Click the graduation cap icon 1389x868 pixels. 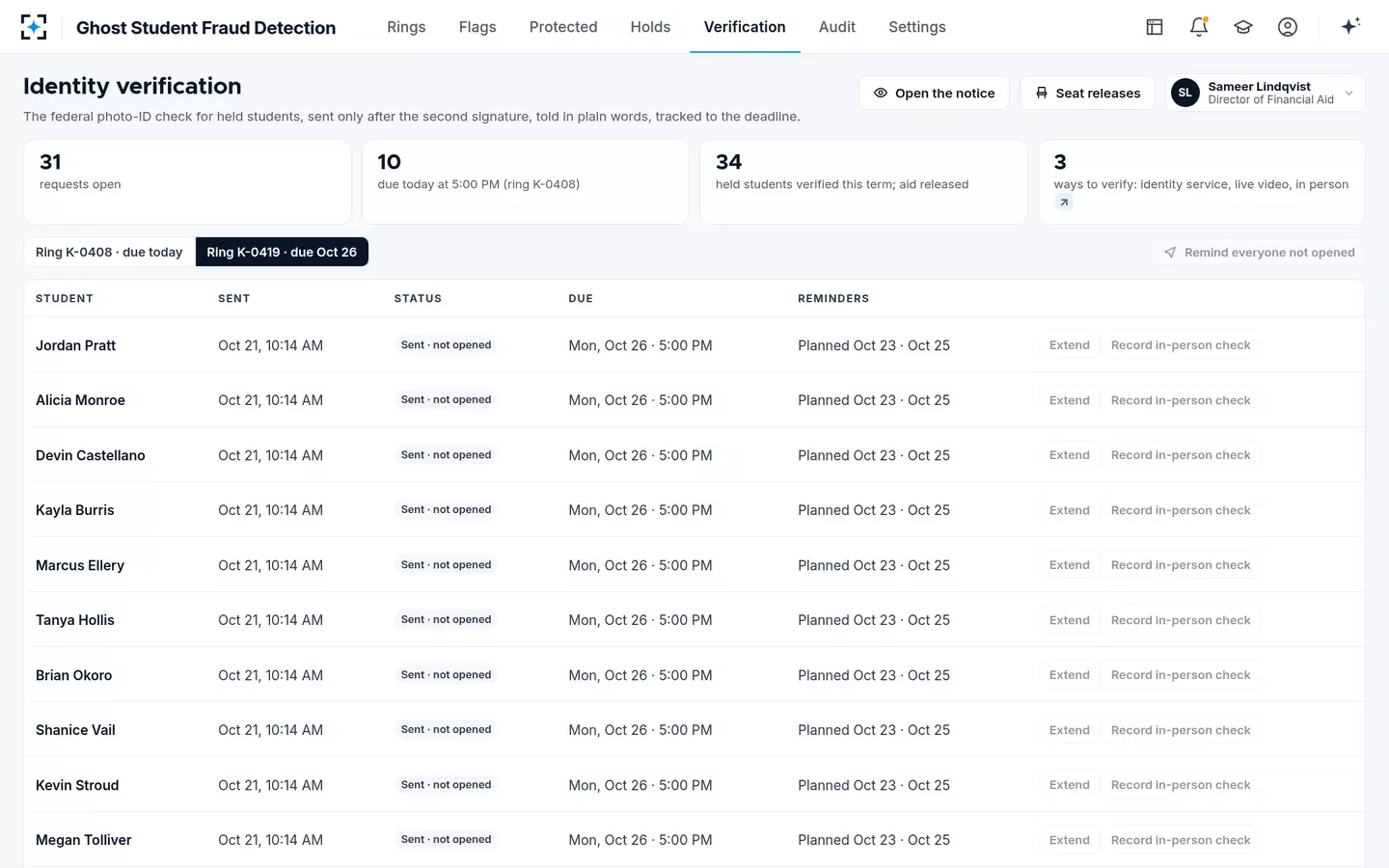1243,27
